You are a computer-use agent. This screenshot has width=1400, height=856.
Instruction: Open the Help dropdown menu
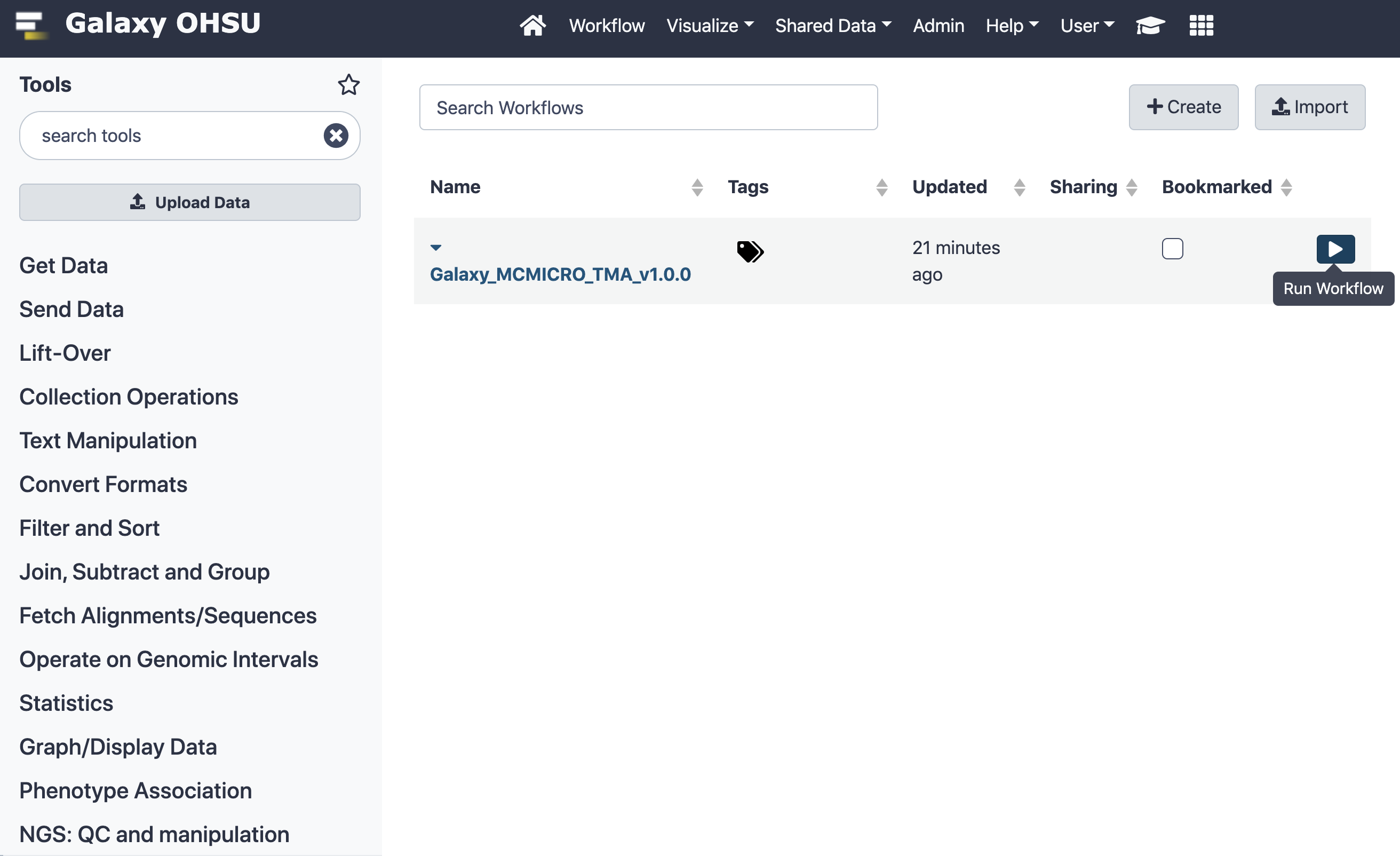(1012, 26)
